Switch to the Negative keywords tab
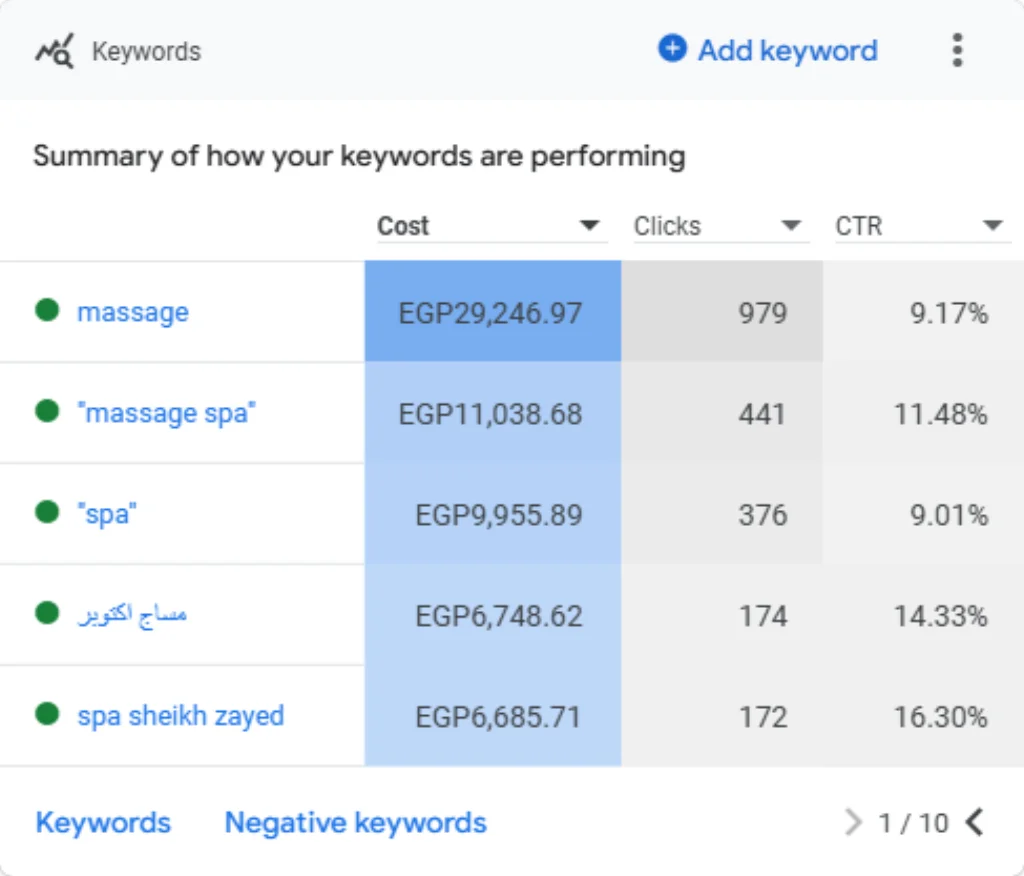The image size is (1024, 876). click(356, 822)
